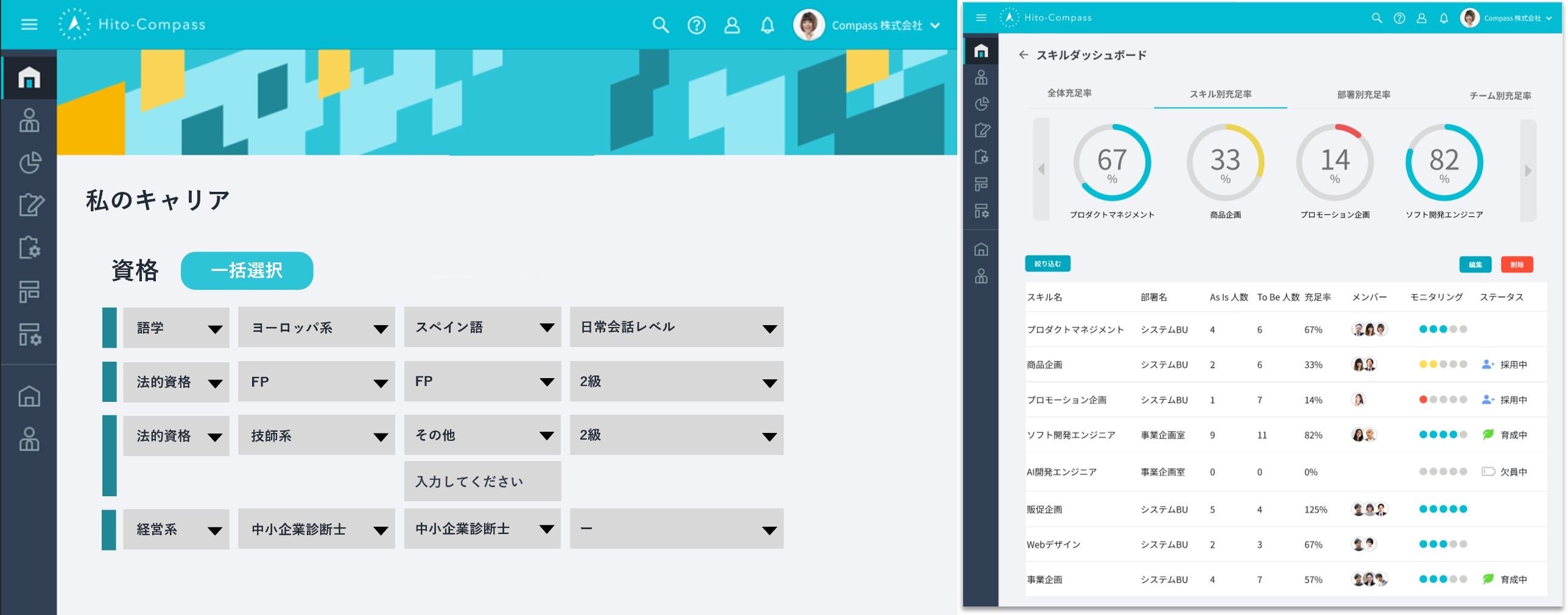Click user avatar photo in left header
Image resolution: width=1568 pixels, height=615 pixels.
pos(809,25)
